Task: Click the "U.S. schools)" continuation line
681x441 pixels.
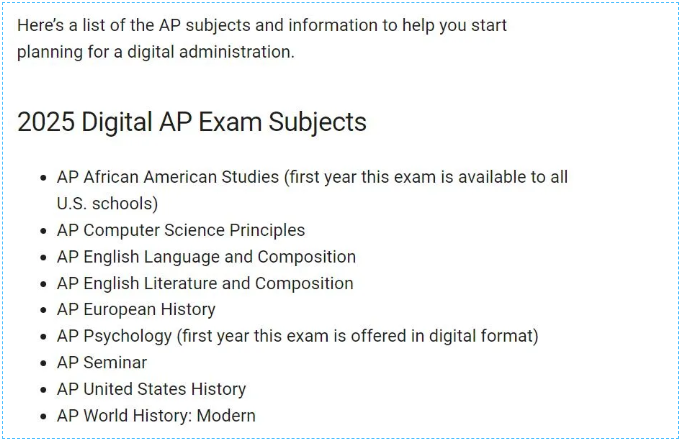Action: click(107, 203)
